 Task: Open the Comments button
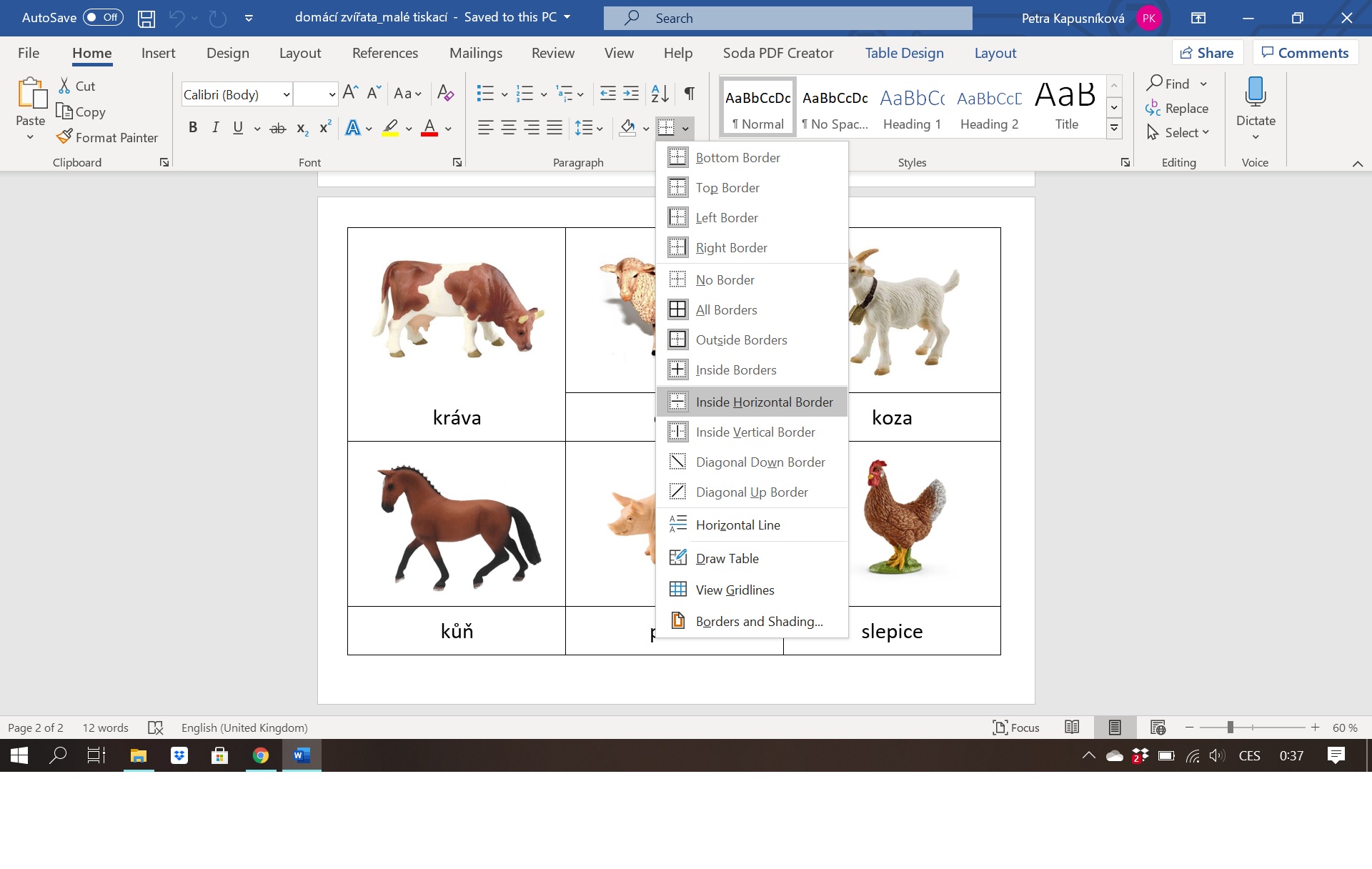pyautogui.click(x=1305, y=53)
